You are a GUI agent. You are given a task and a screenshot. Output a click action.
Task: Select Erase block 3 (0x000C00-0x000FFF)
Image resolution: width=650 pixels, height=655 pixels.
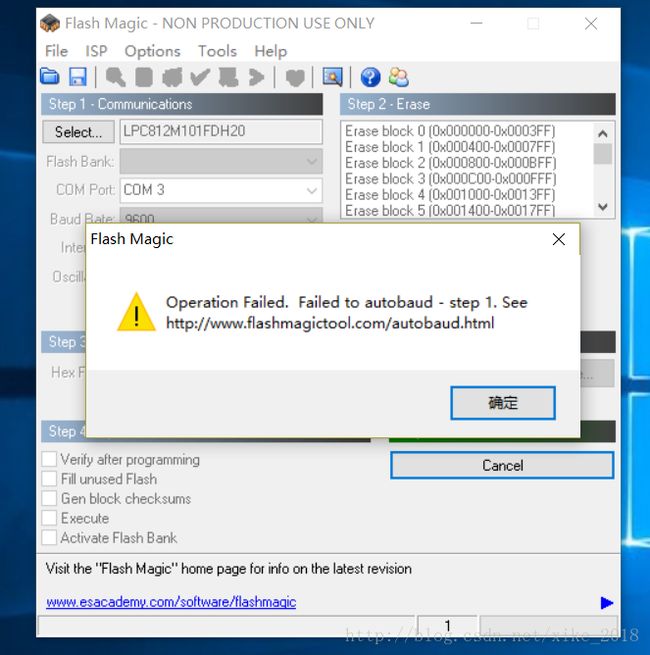(450, 178)
